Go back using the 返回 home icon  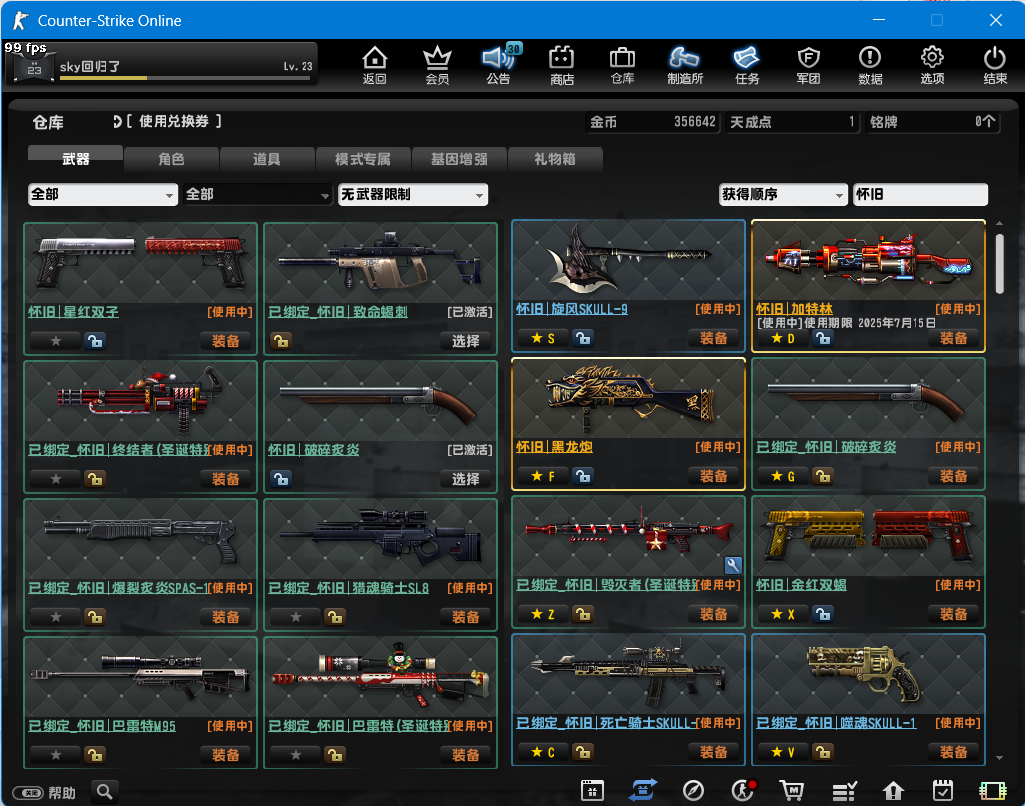click(x=375, y=65)
